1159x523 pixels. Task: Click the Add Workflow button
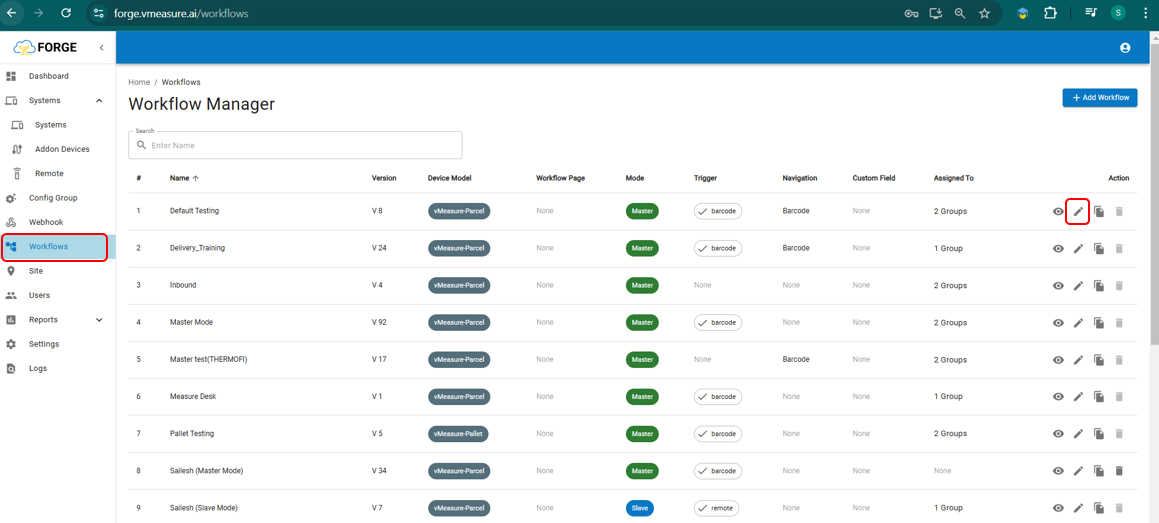click(1100, 98)
